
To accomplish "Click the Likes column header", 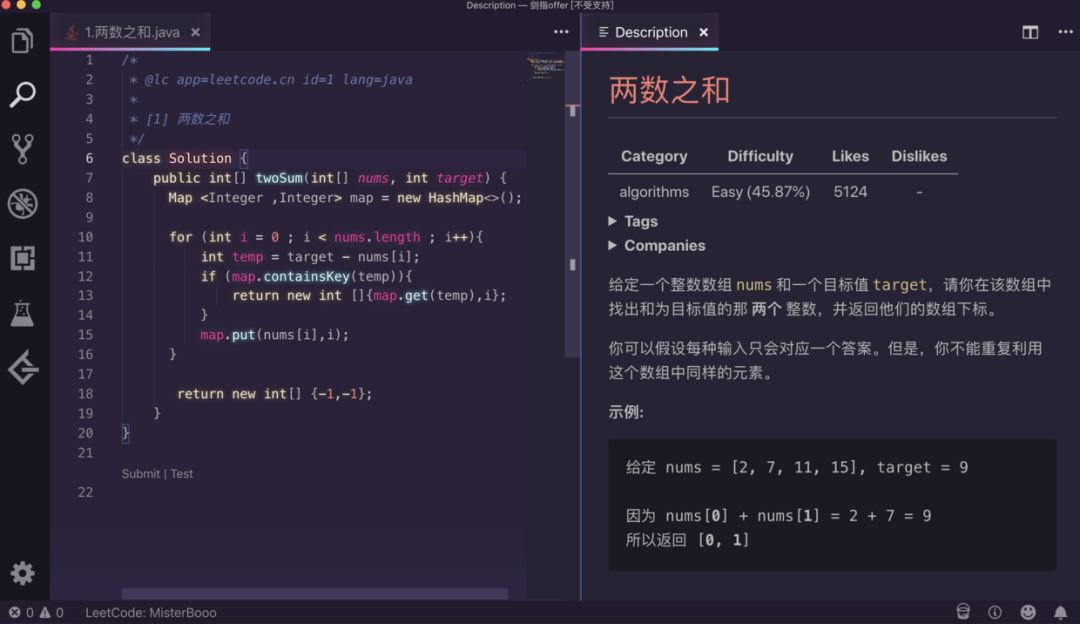I will pyautogui.click(x=850, y=156).
